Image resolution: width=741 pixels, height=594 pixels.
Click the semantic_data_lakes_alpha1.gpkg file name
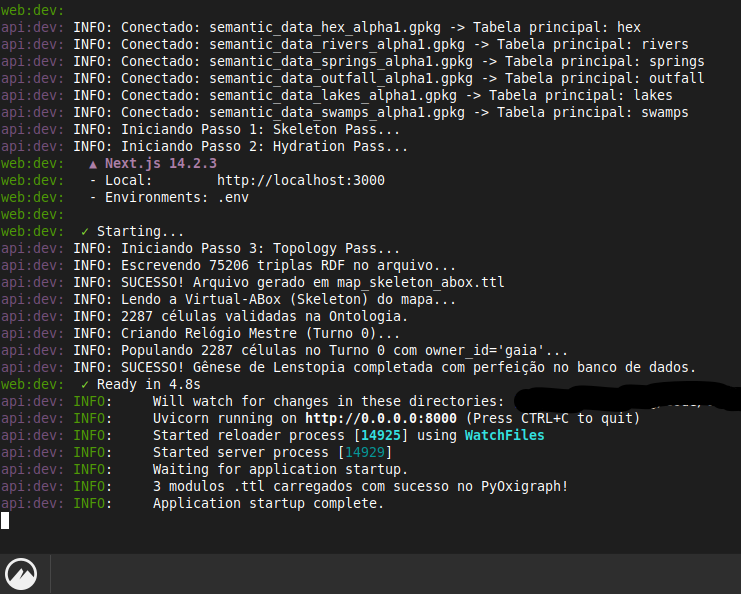coord(333,95)
